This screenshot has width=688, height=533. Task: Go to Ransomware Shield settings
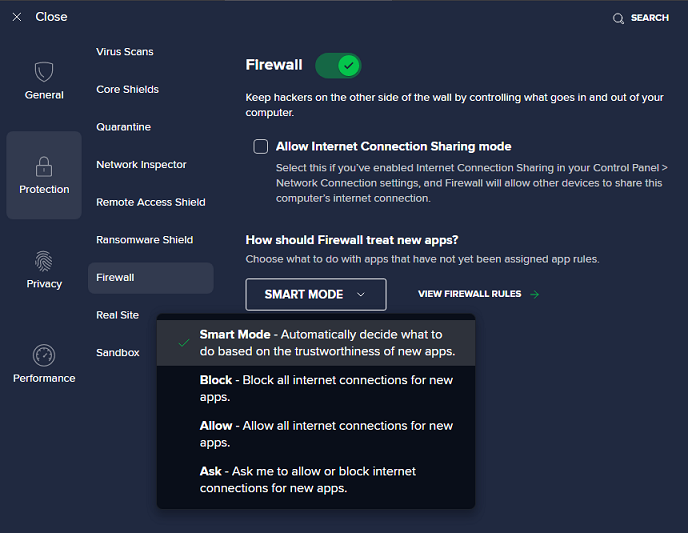pos(144,240)
